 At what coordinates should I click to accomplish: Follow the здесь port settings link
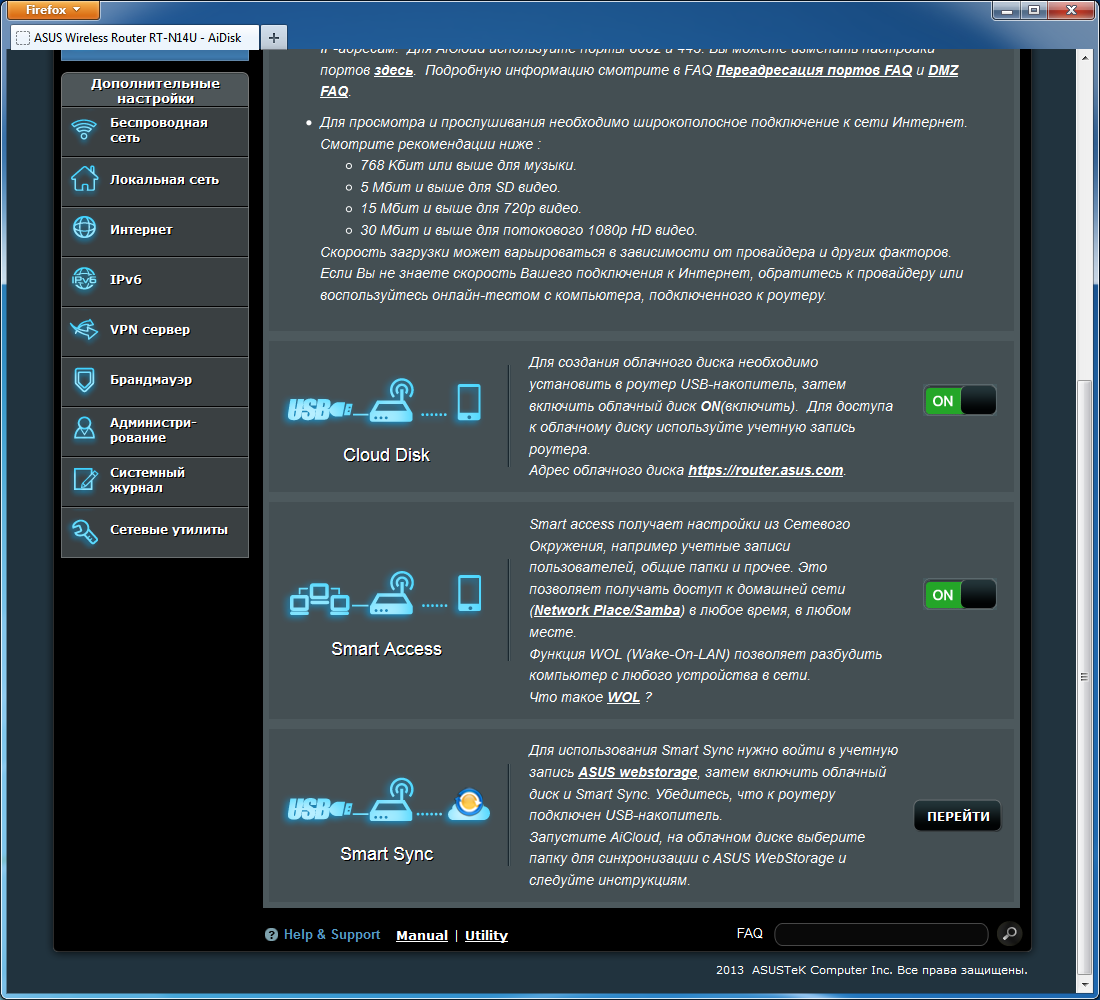pos(393,70)
